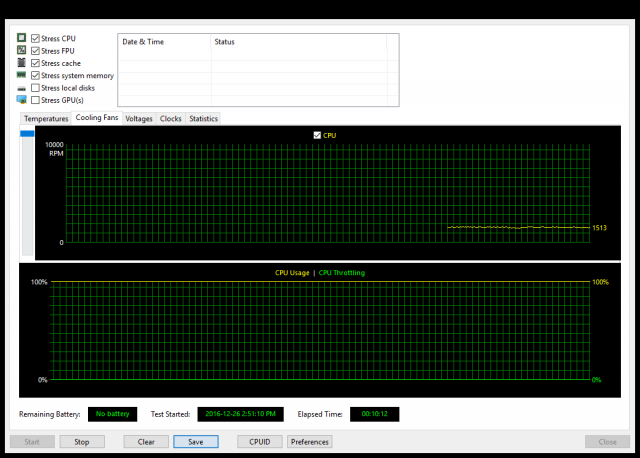This screenshot has height=458, width=640.
Task: Select the Statistics tab
Action: 203,119
